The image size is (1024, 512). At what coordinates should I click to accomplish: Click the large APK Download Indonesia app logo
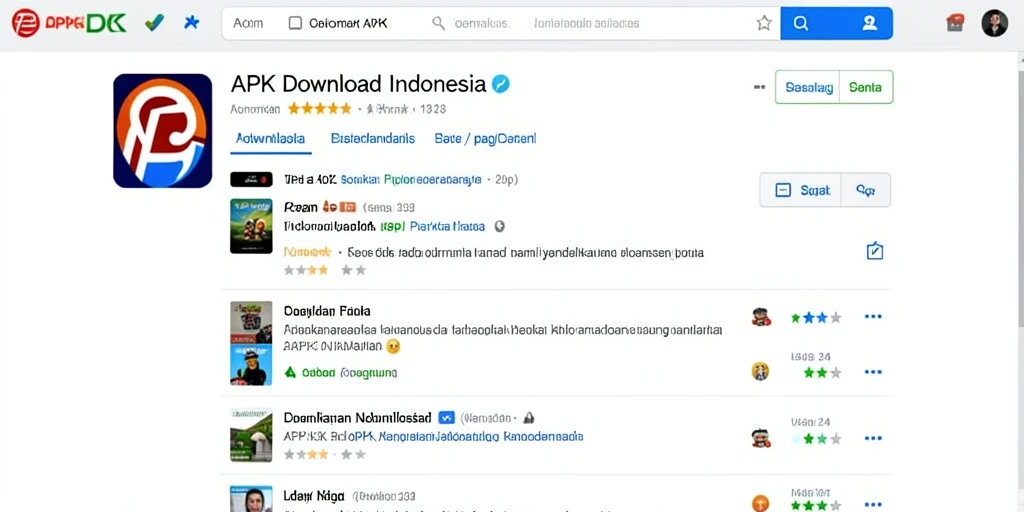163,131
